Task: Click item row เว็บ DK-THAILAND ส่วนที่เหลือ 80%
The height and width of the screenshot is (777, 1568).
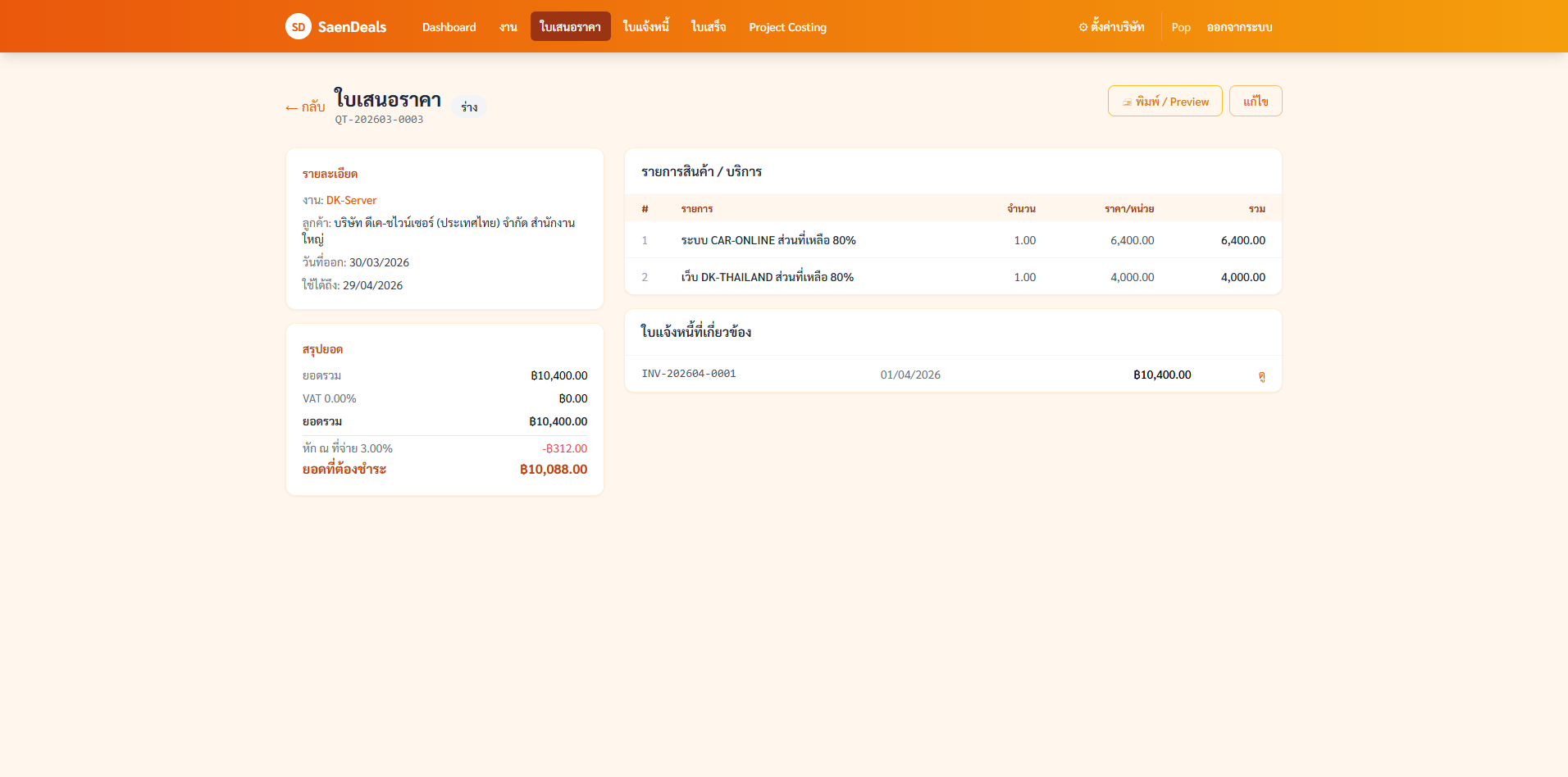Action: [x=953, y=277]
